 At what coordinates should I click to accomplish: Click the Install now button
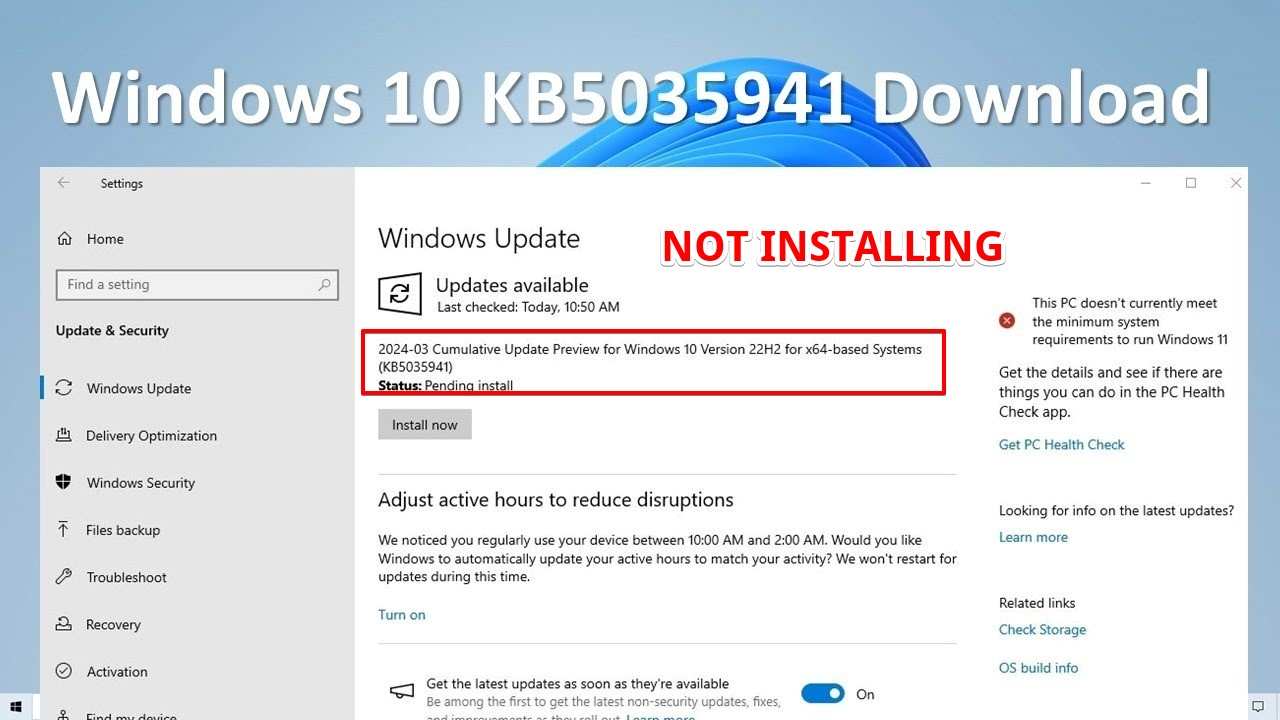coord(425,425)
